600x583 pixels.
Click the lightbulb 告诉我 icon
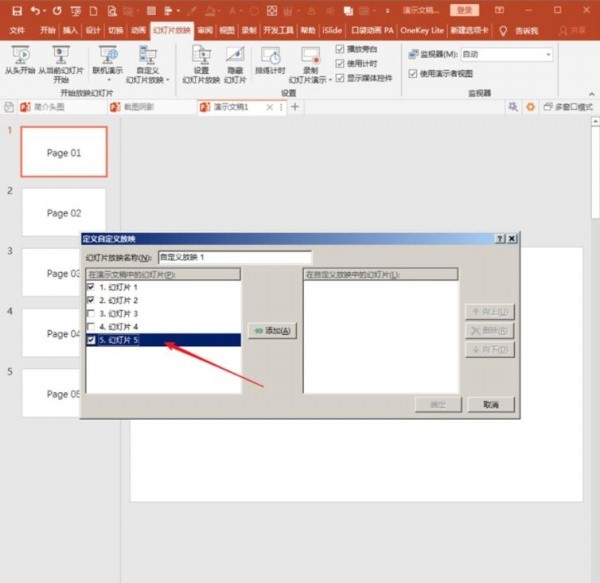[x=503, y=31]
